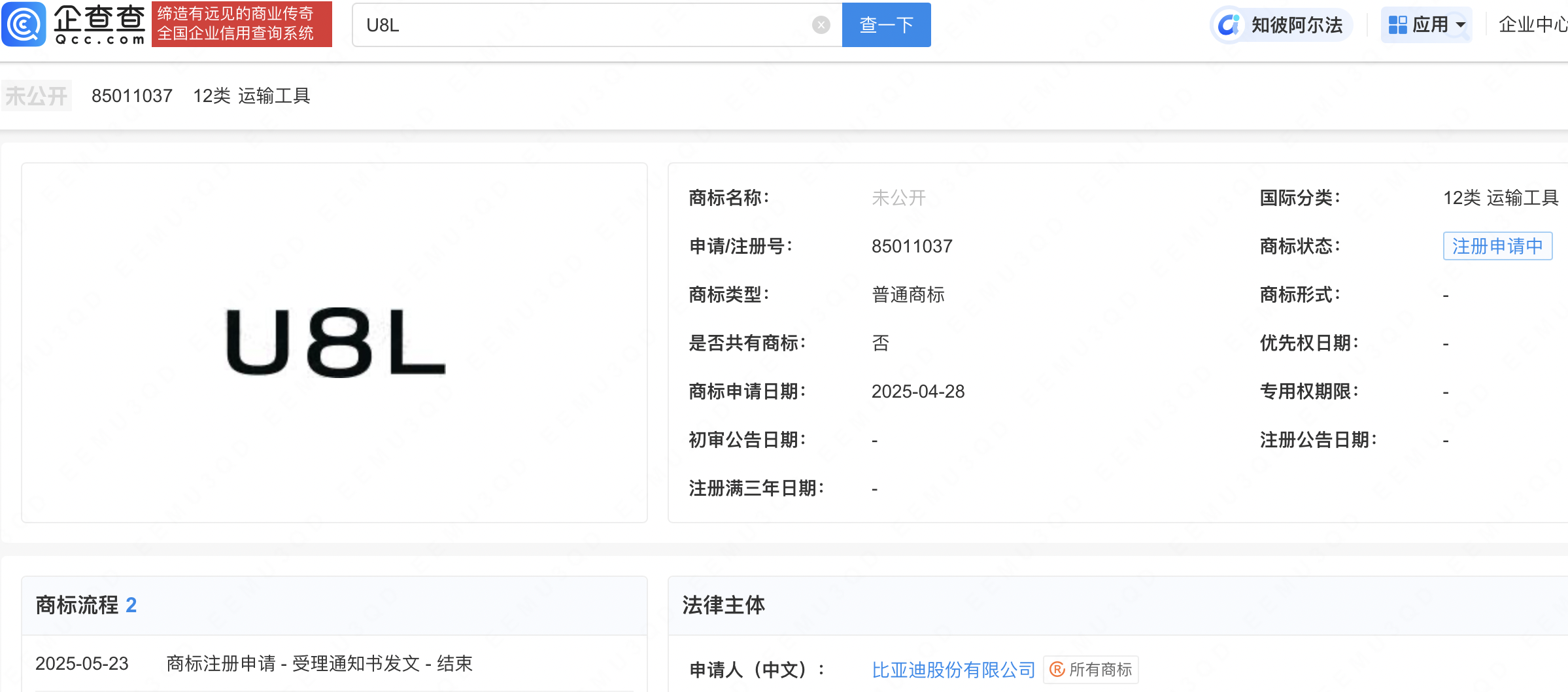
Task: Select the application date 2025-04-28
Action: tap(918, 391)
